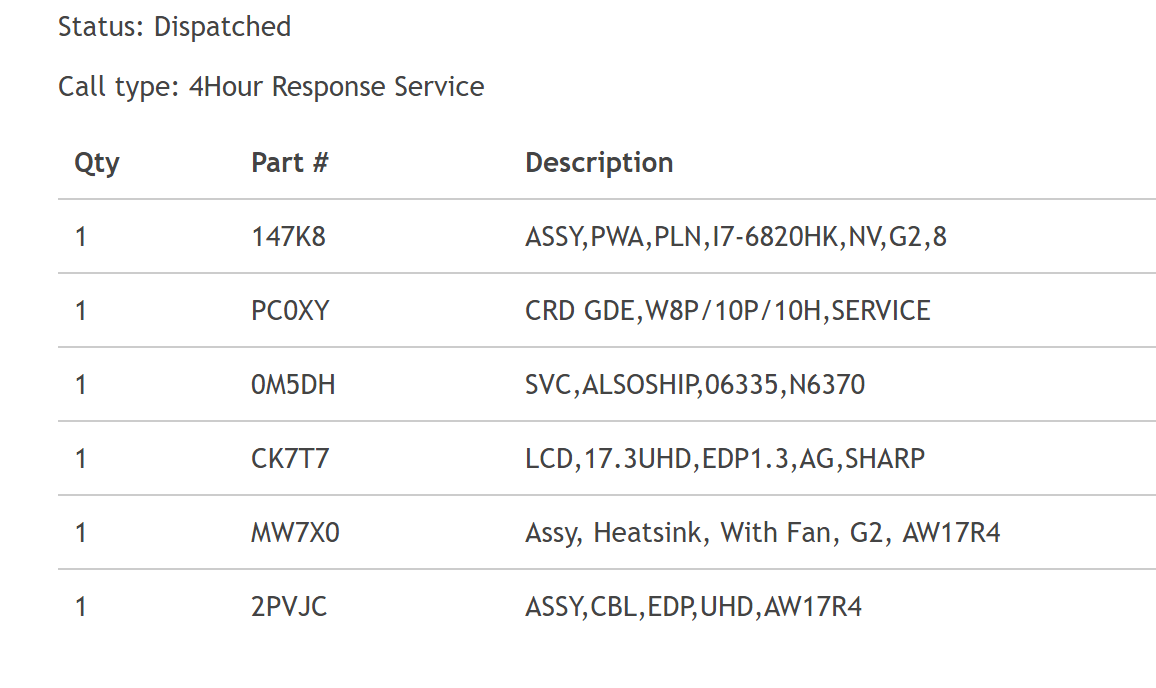Click part number 2PVJC
Image resolution: width=1156 pixels, height=688 pixels.
pyautogui.click(x=289, y=606)
